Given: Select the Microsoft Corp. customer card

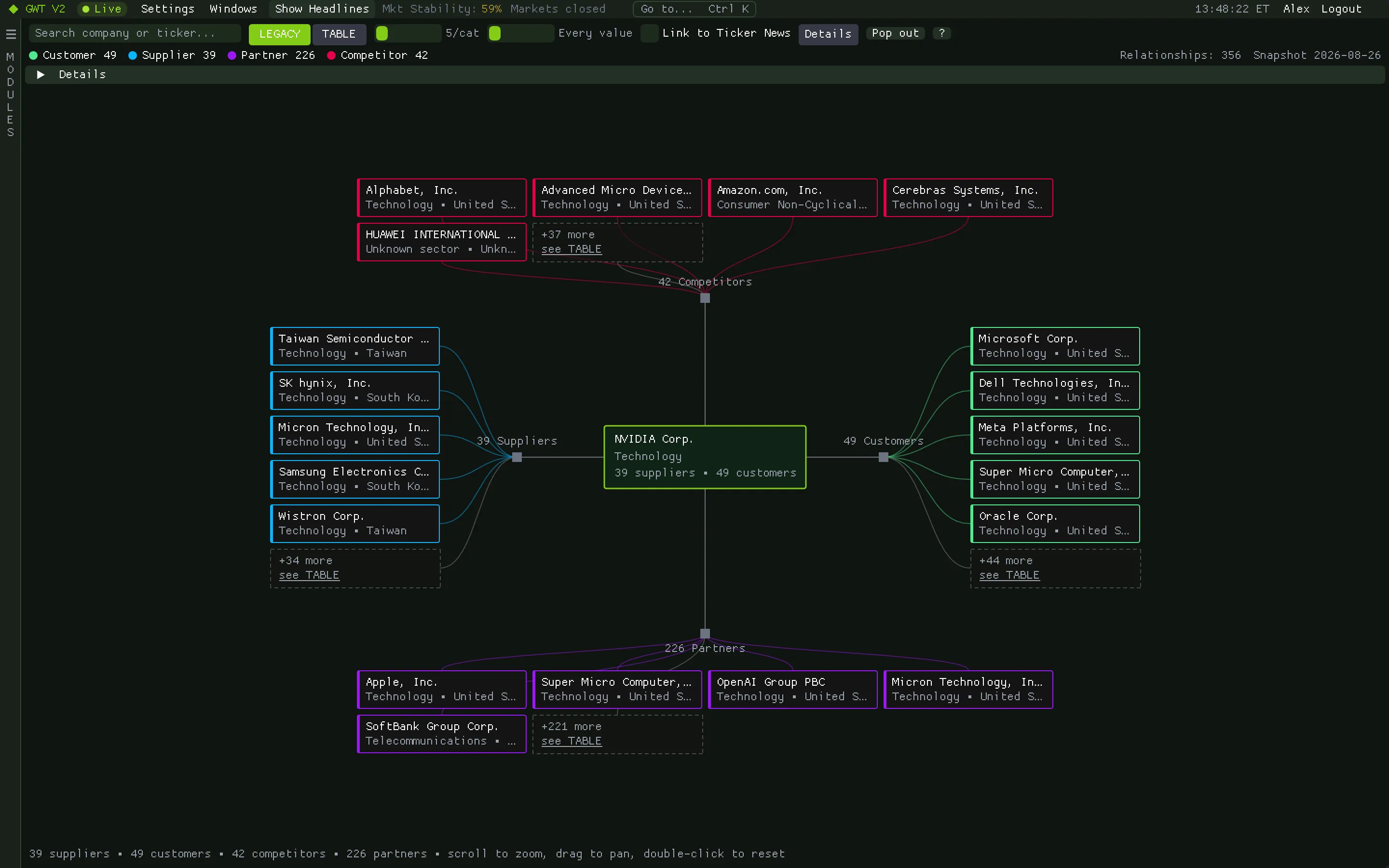Looking at the screenshot, I should tap(1055, 346).
